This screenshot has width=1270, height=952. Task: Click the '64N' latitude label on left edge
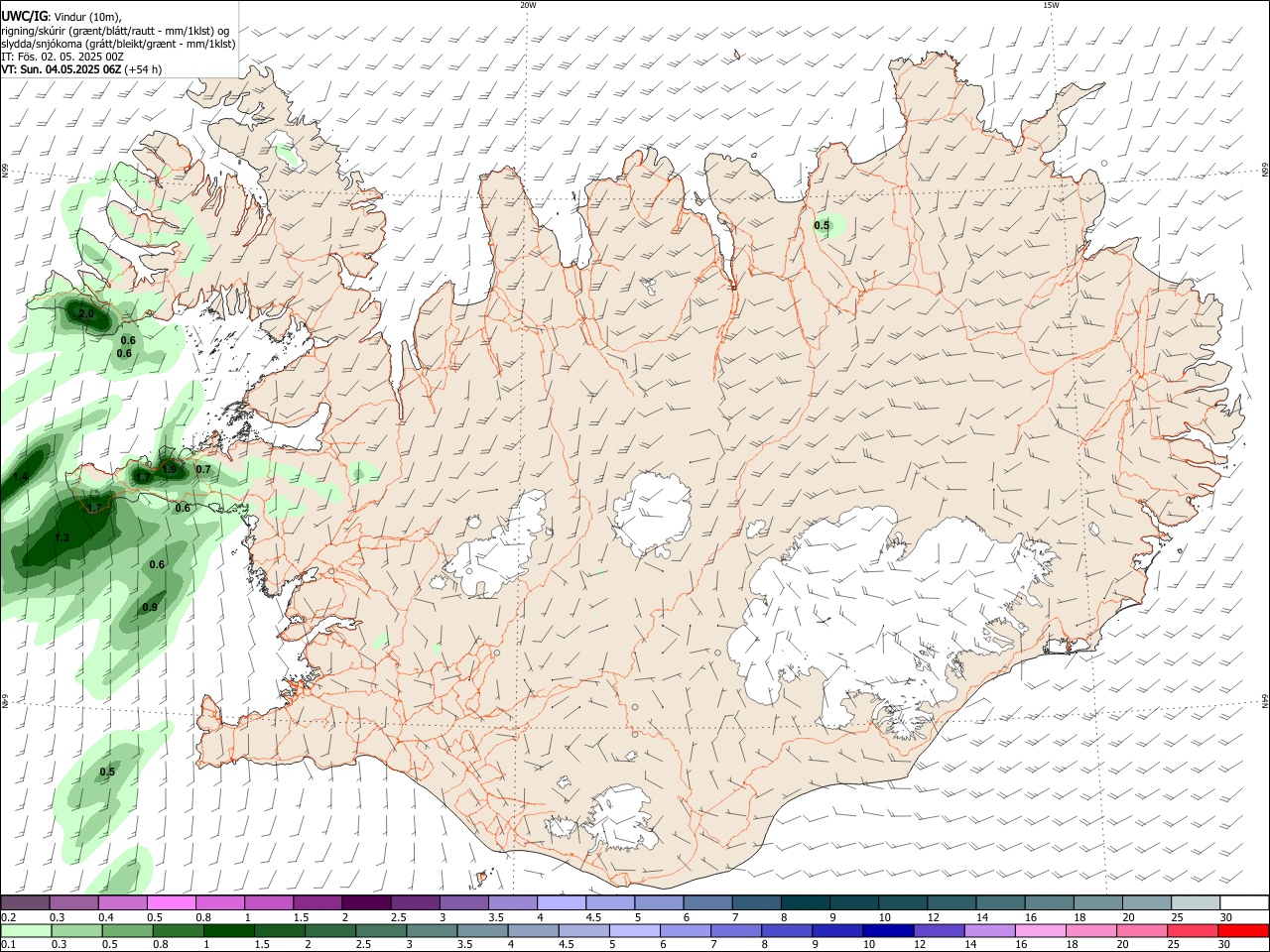(5, 701)
